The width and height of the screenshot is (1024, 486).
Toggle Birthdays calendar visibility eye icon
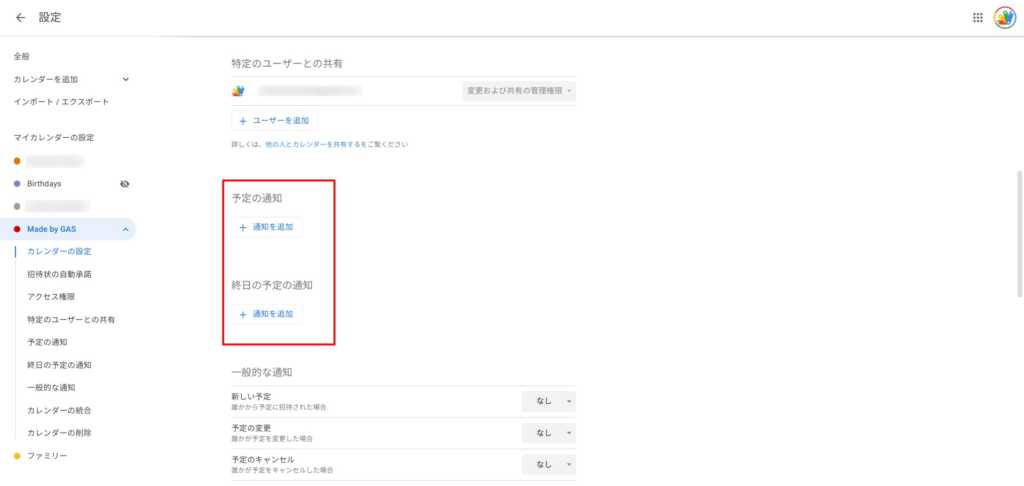(x=125, y=184)
